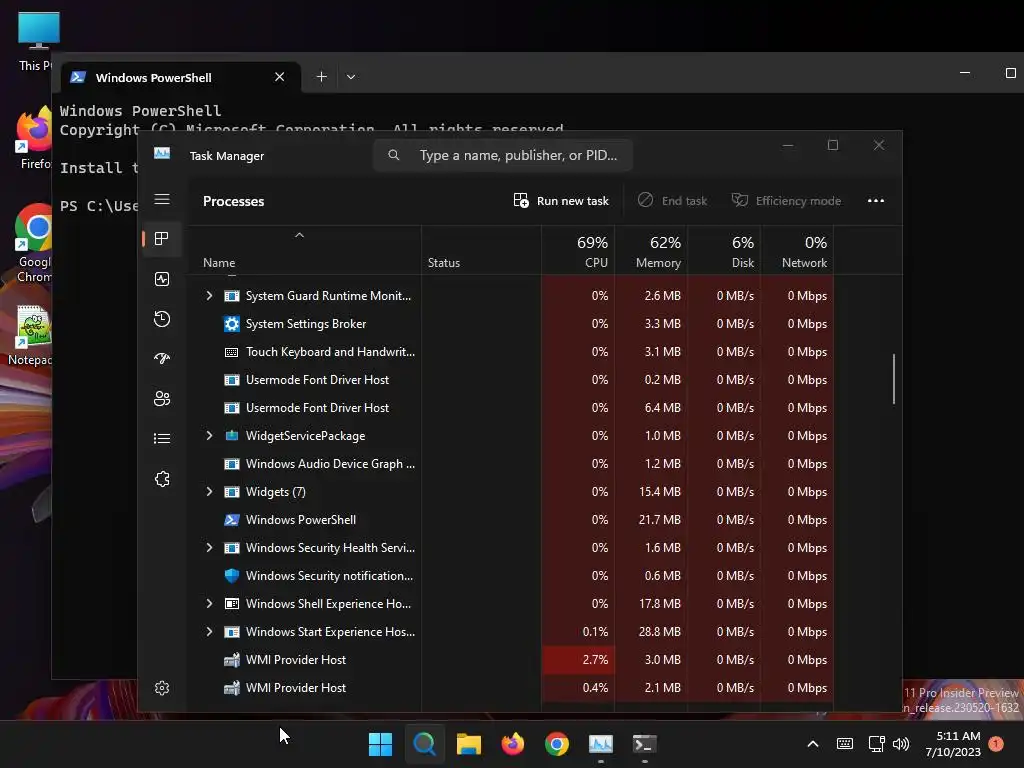
Task: Sort processes by Disk column
Action: (724, 252)
